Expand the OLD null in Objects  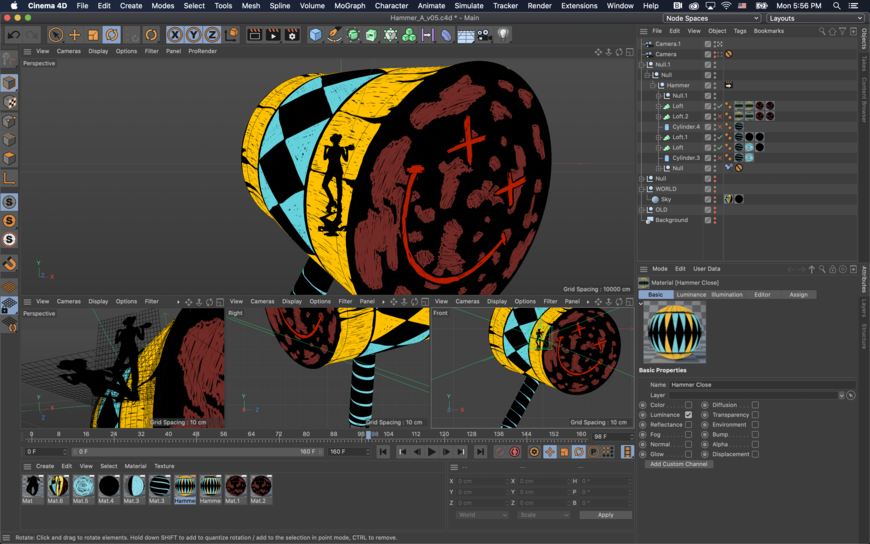642,210
